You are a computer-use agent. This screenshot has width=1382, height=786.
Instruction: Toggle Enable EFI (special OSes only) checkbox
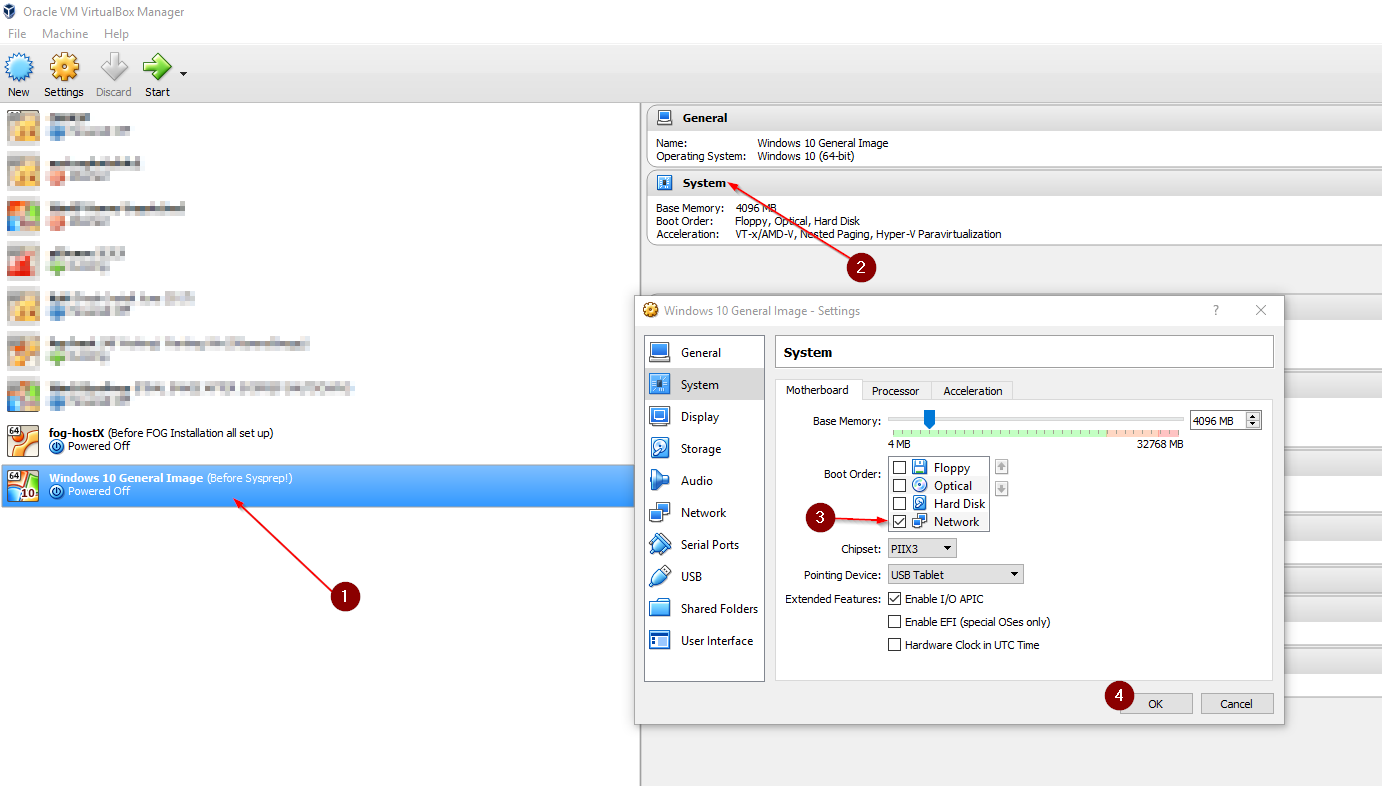click(x=895, y=622)
